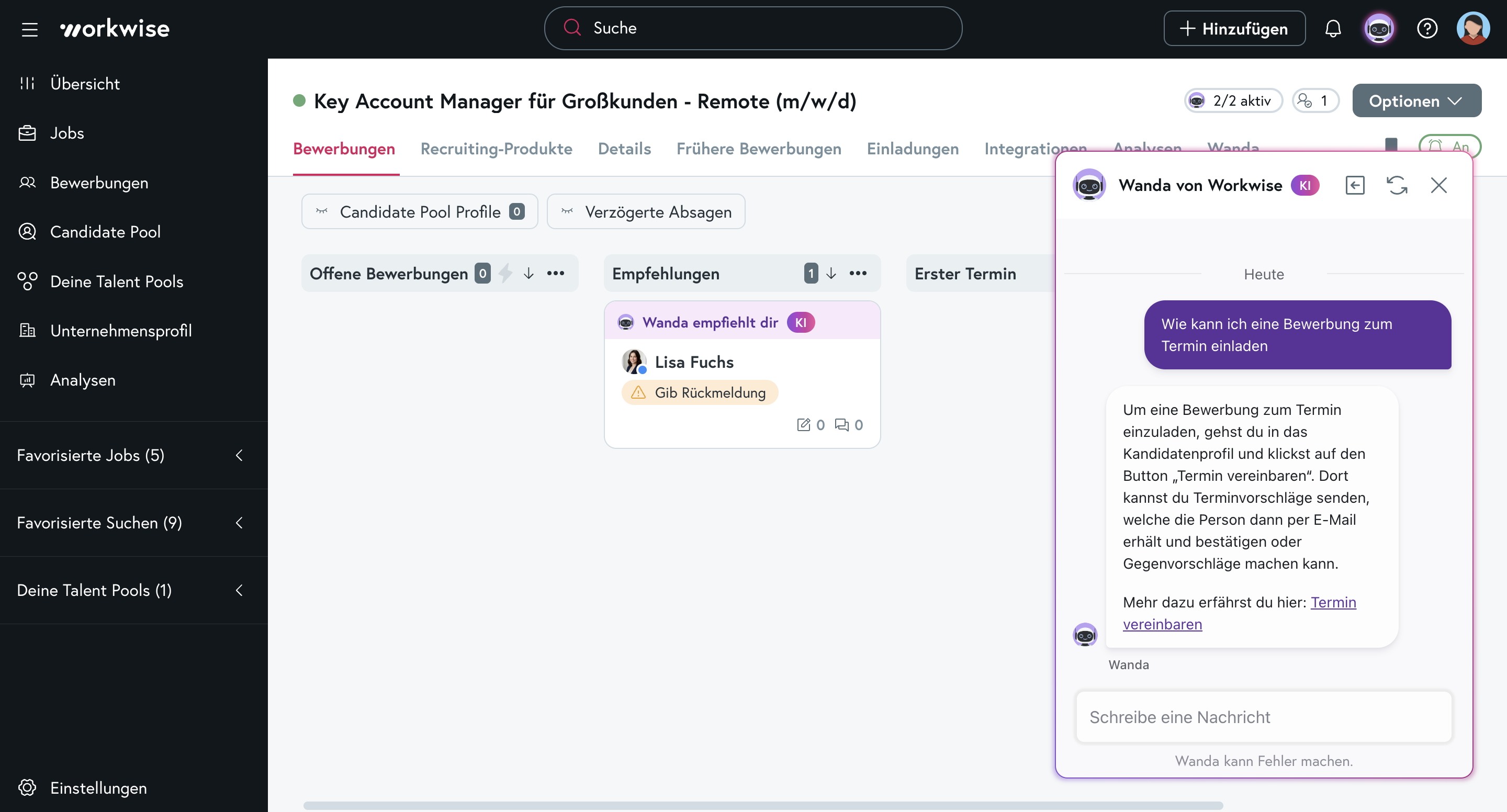Viewport: 1507px width, 812px height.
Task: Reset Wanda chat with refresh icon
Action: click(1397, 185)
